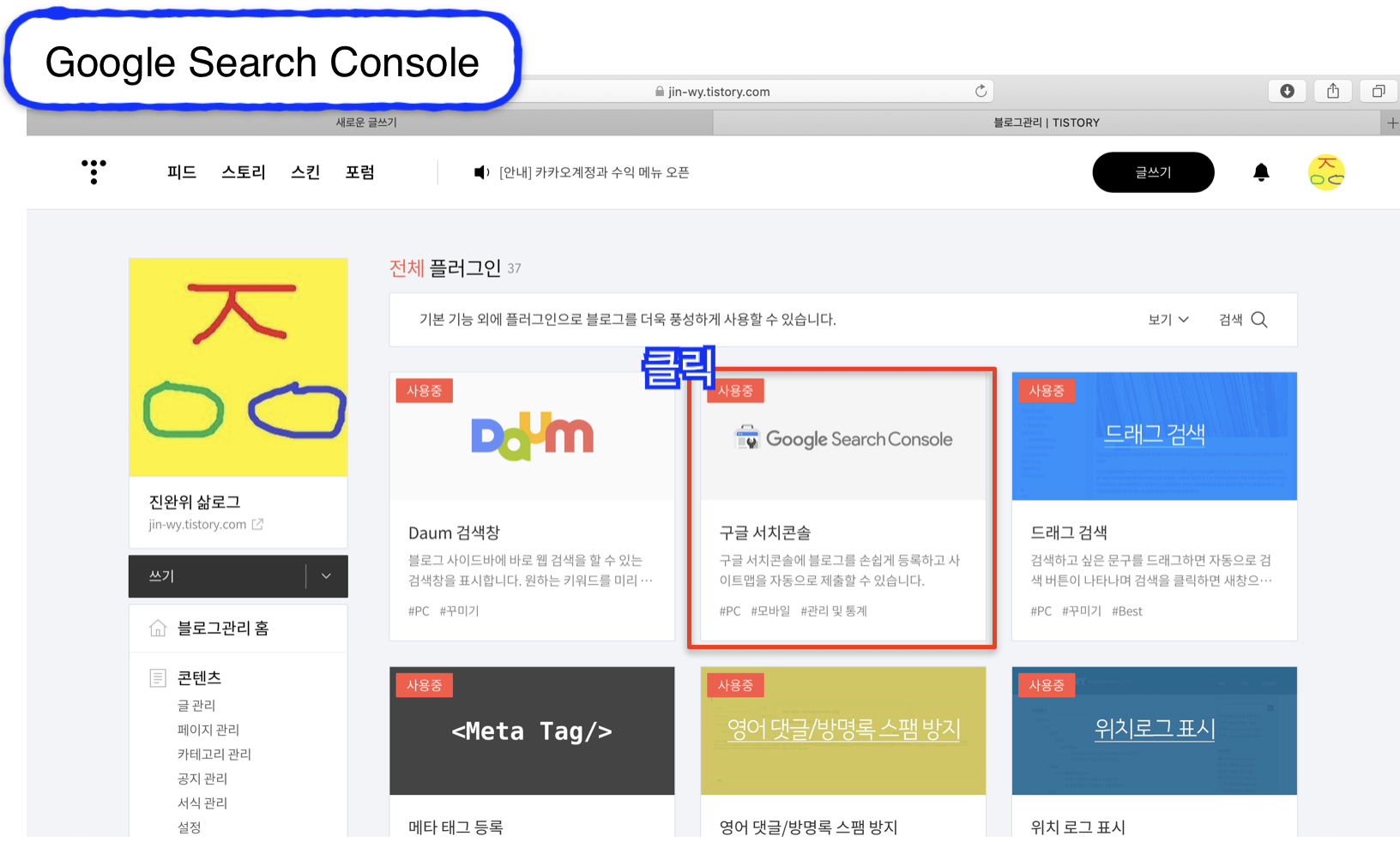1400x848 pixels.
Task: Click the black 글쓰기 button
Action: 1153,172
